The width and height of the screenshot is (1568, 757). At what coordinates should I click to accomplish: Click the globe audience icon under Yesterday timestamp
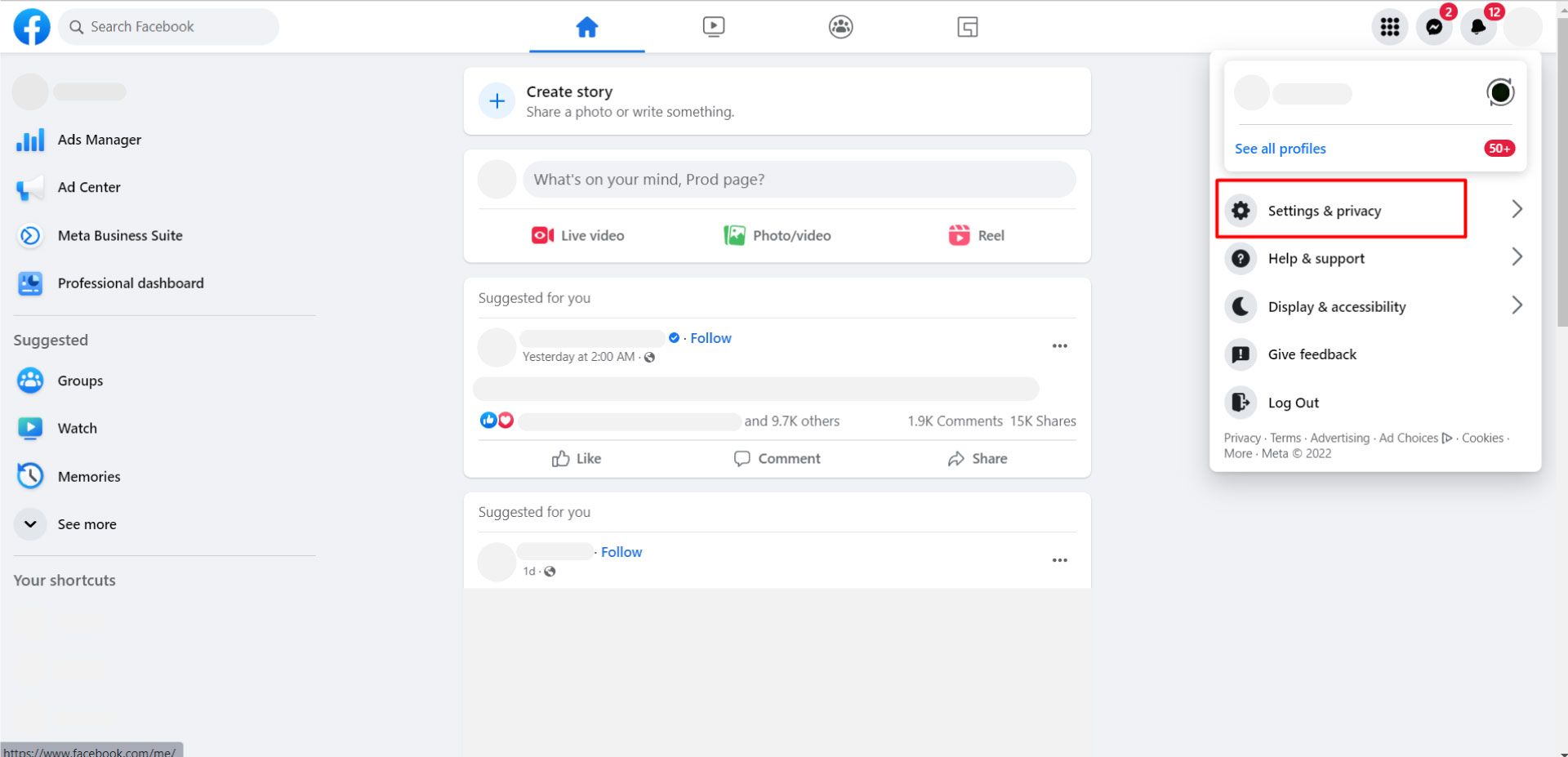(x=650, y=358)
